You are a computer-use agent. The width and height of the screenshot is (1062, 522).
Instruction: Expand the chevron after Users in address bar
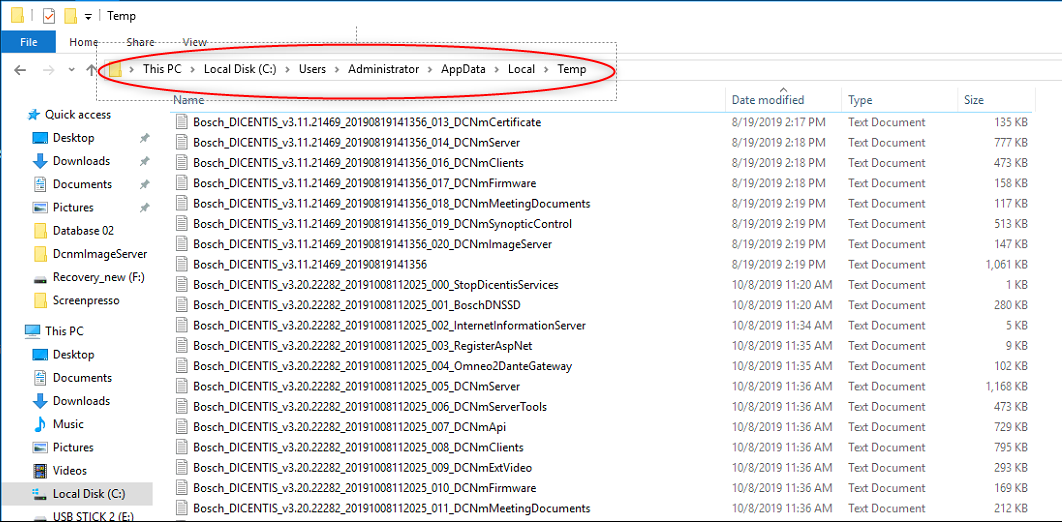(337, 69)
